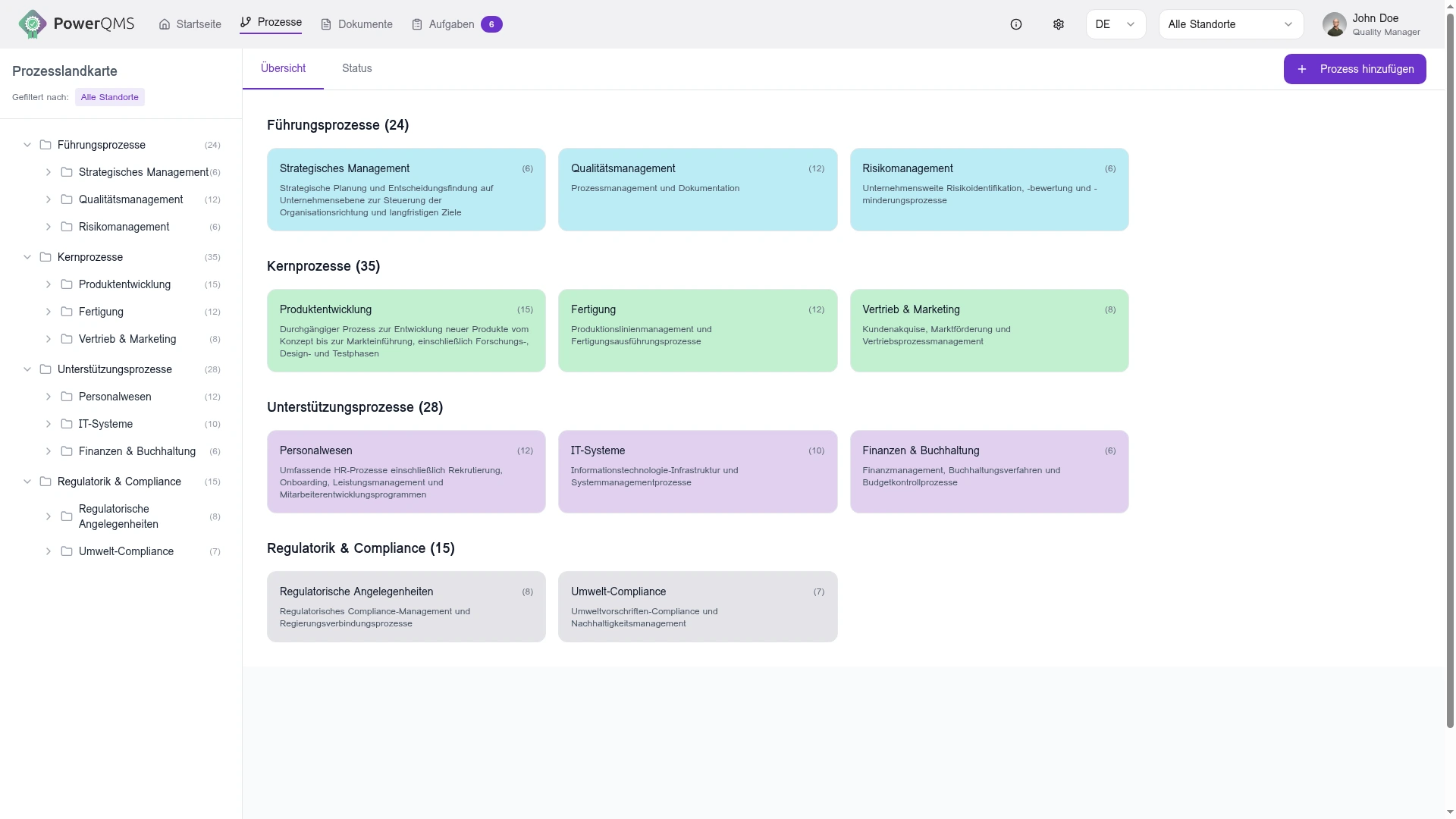Click the PowerQMS logo icon
The height and width of the screenshot is (819, 1456).
tap(33, 24)
